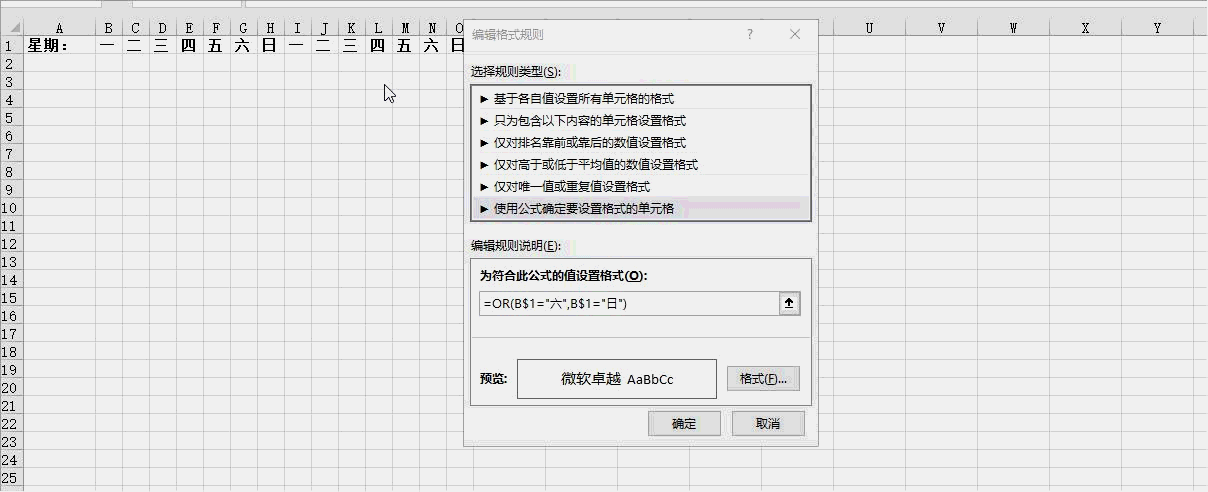Select the column Y header
Image resolution: width=1208 pixels, height=492 pixels.
click(1157, 28)
